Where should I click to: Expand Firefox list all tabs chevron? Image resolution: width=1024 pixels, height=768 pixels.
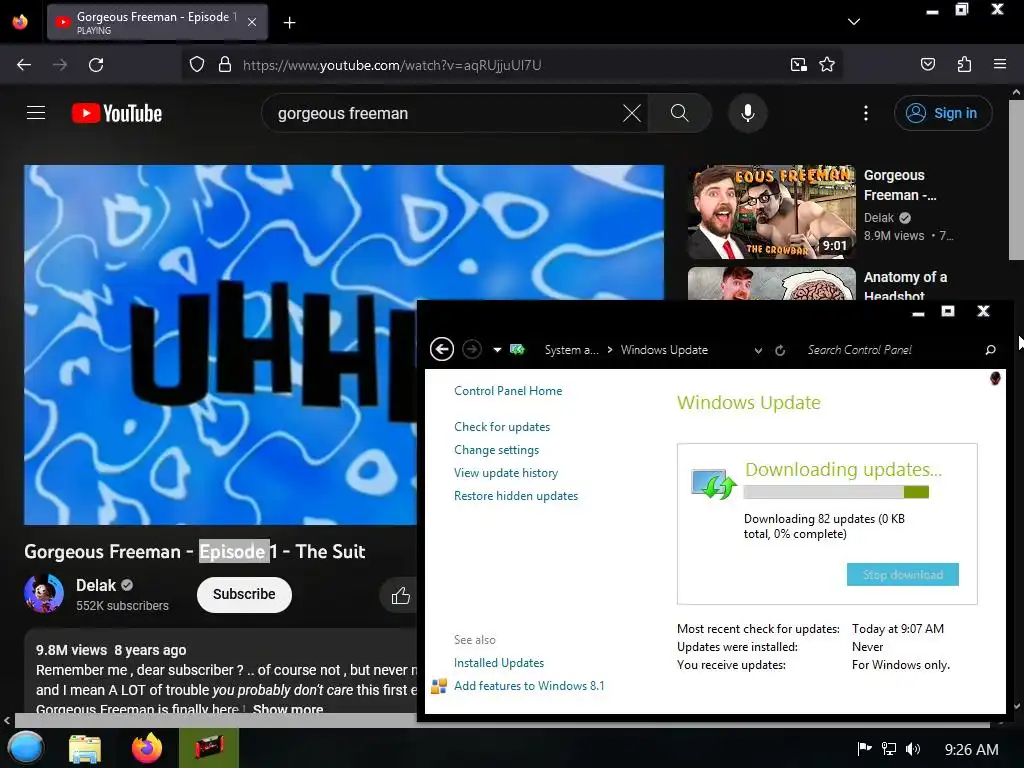(x=854, y=22)
